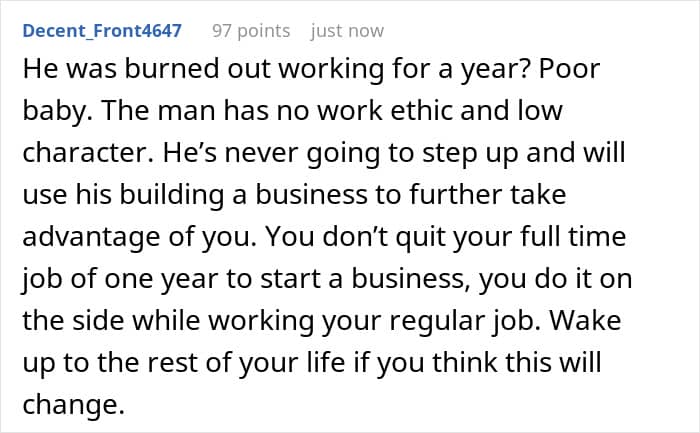Click the word 'advantage' in the comment
The height and width of the screenshot is (433, 700).
pyautogui.click(x=91, y=237)
